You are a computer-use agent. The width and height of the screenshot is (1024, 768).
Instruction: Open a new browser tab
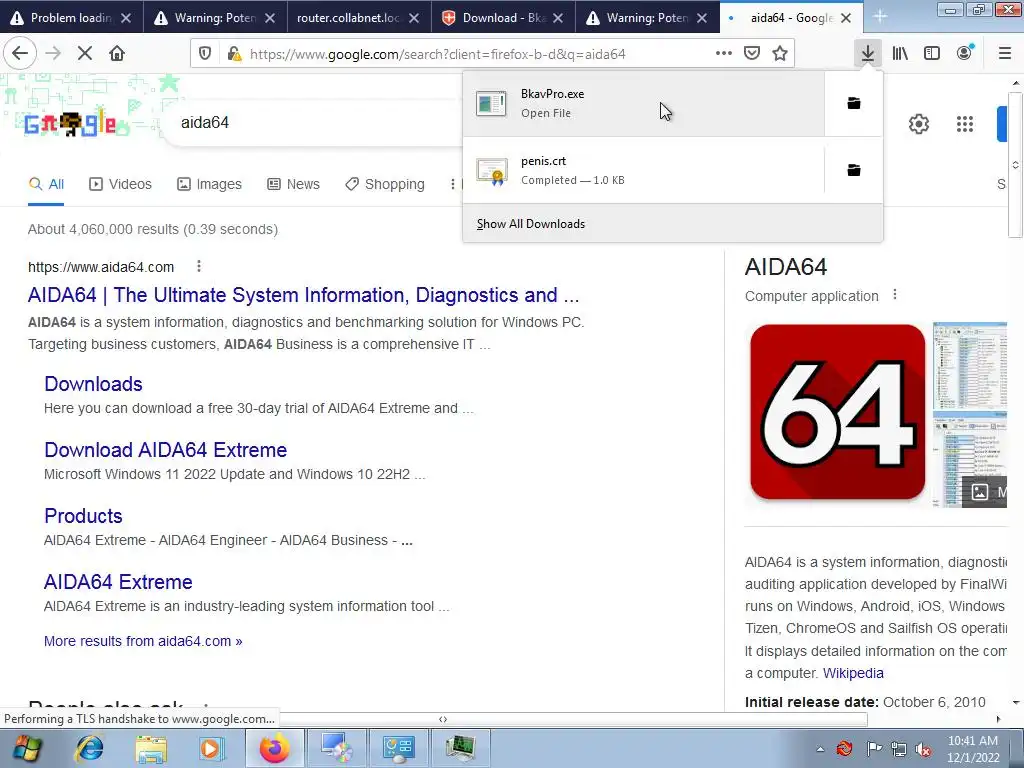coord(880,17)
